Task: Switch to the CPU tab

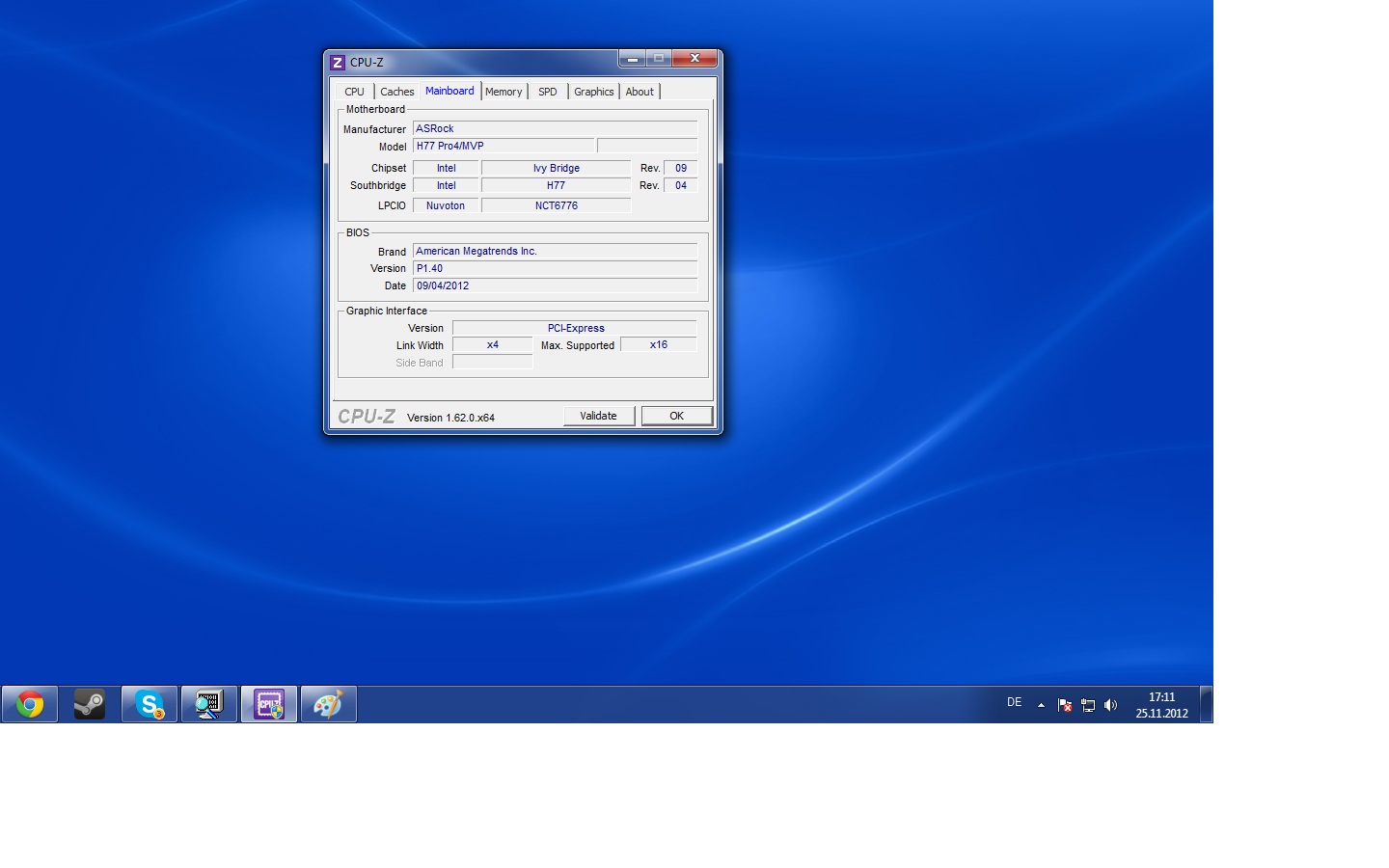Action: pos(355,92)
